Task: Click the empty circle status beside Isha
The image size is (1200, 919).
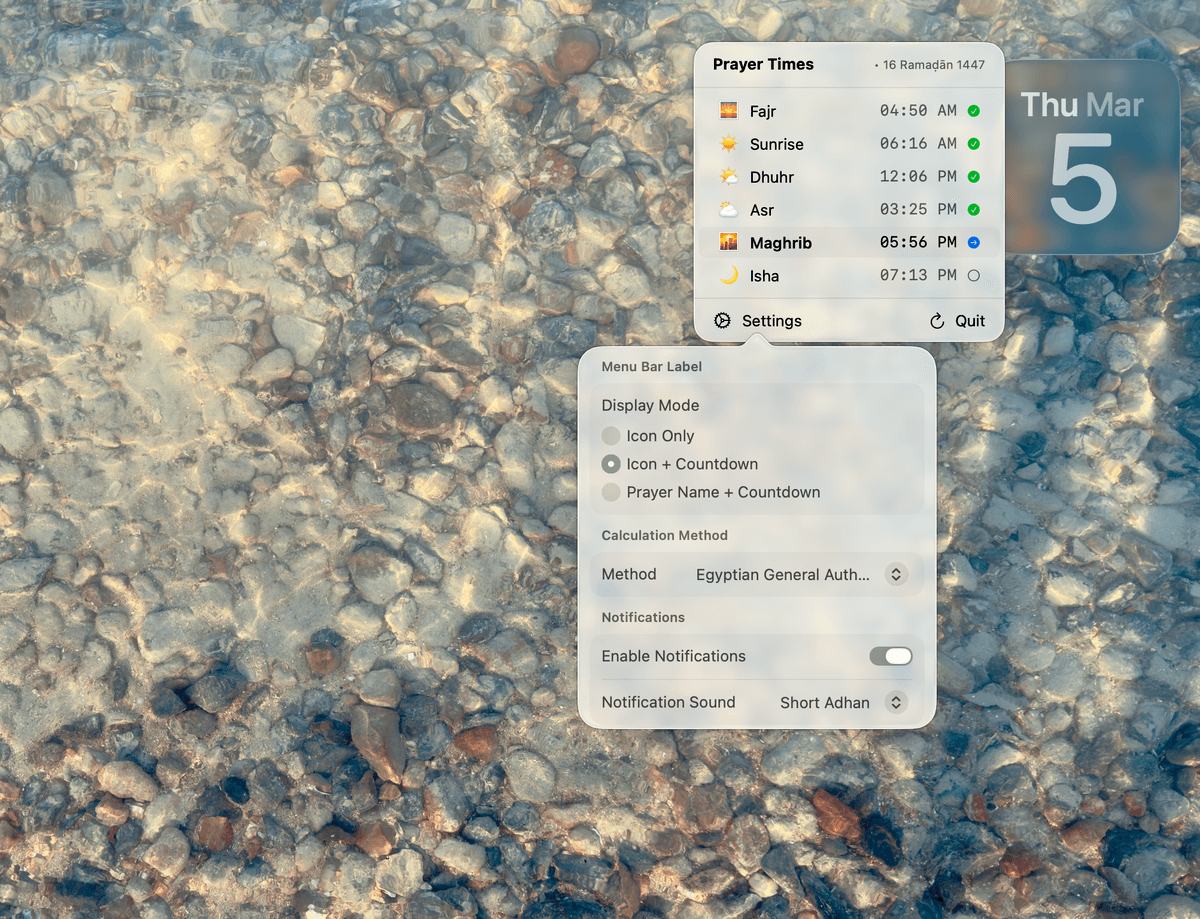Action: coord(972,276)
